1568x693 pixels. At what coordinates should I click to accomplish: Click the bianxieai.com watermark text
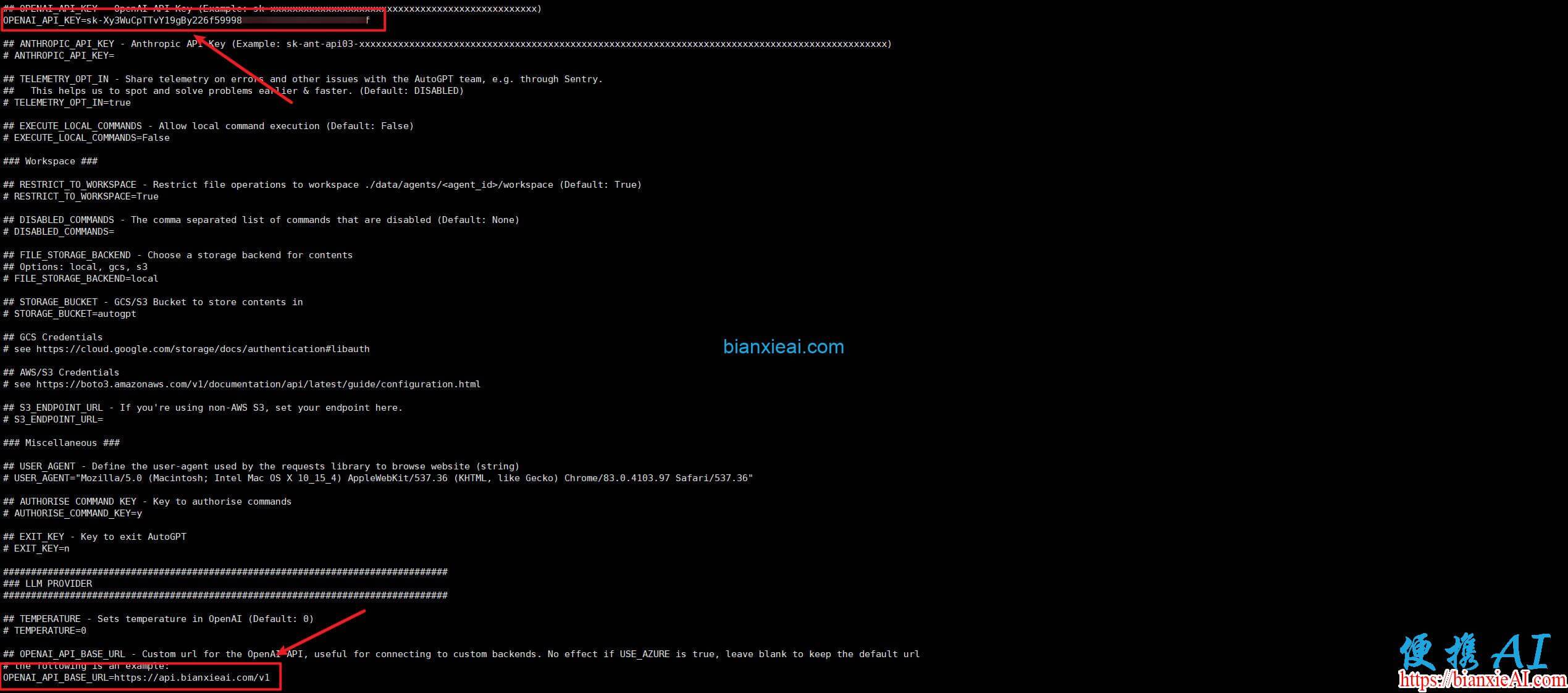point(783,347)
